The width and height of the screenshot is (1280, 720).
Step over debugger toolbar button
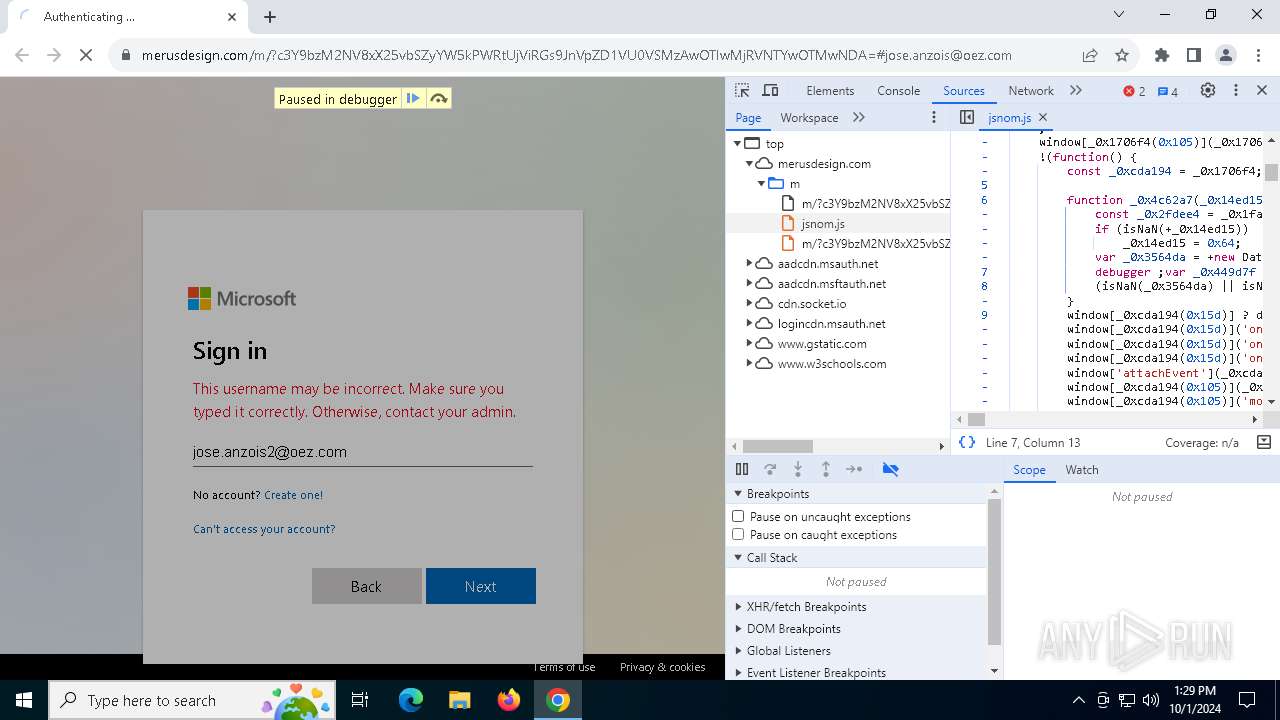click(x=770, y=469)
